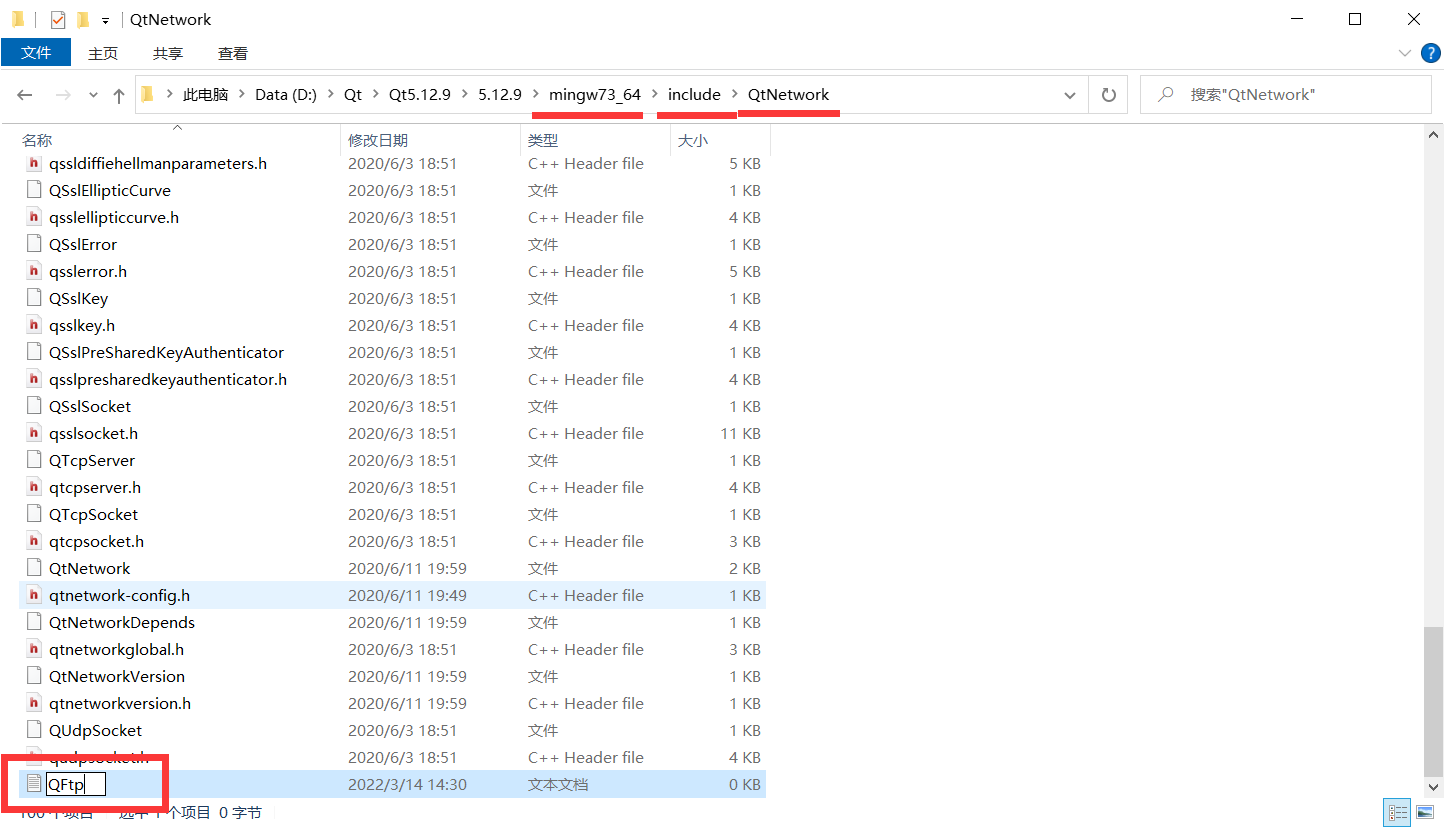This screenshot has width=1445, height=828.
Task: Expand chevron after include breadcrumb
Action: coord(735,95)
